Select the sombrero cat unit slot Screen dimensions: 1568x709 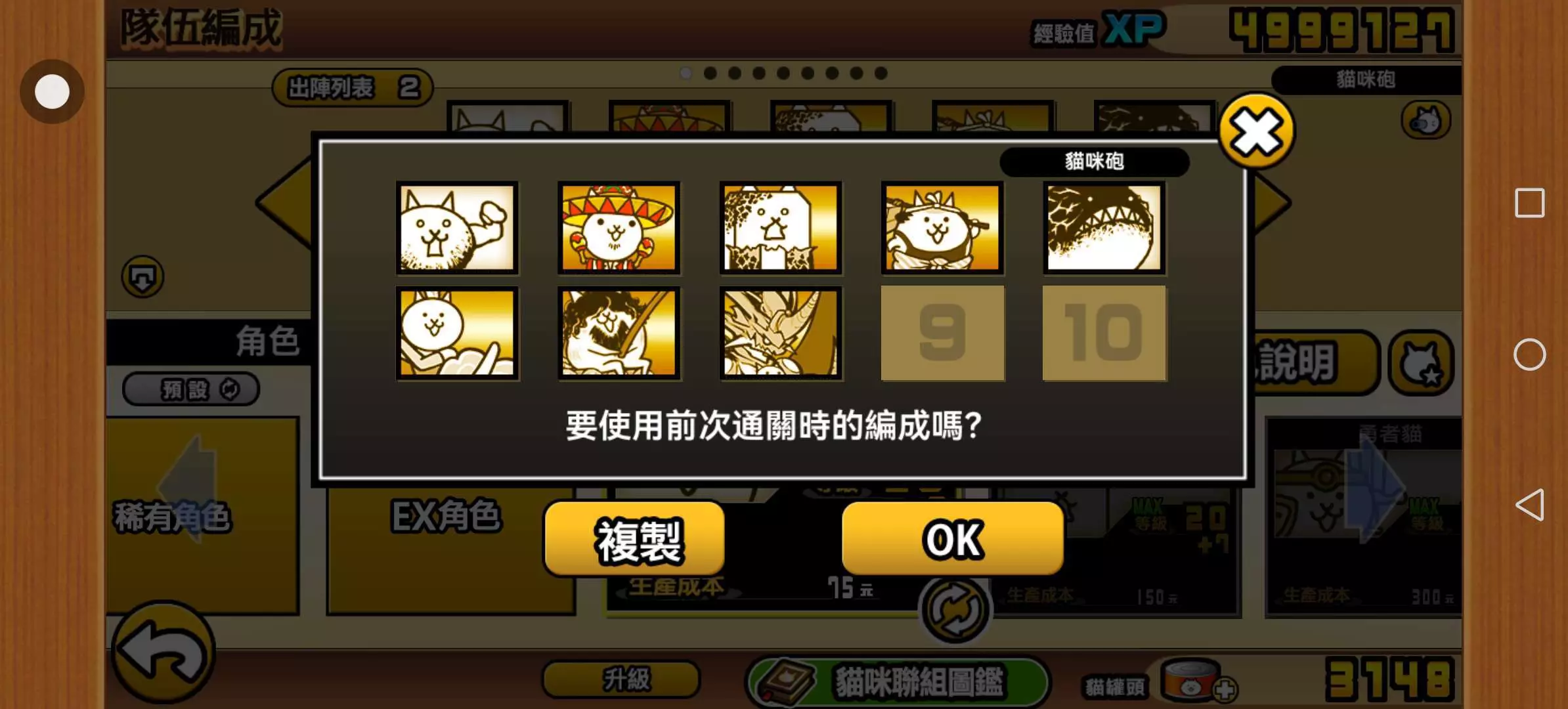tap(619, 228)
